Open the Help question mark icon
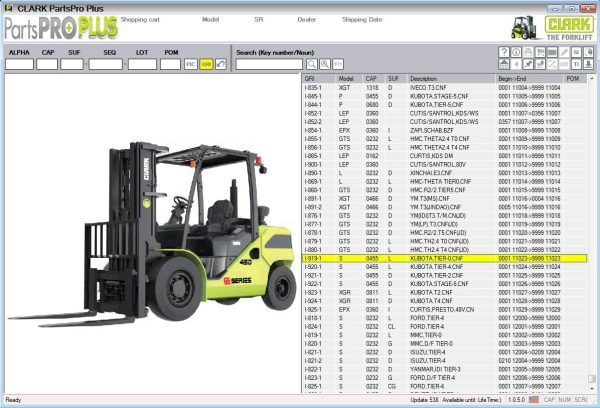Viewport: 600px width, 408px height. 504,52
